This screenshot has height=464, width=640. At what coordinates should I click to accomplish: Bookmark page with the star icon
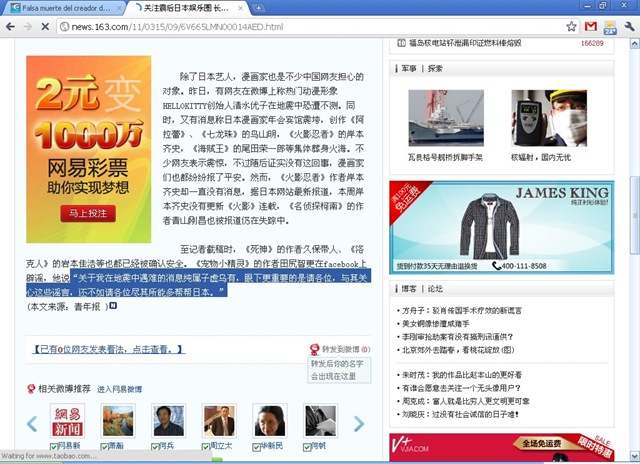(x=571, y=27)
